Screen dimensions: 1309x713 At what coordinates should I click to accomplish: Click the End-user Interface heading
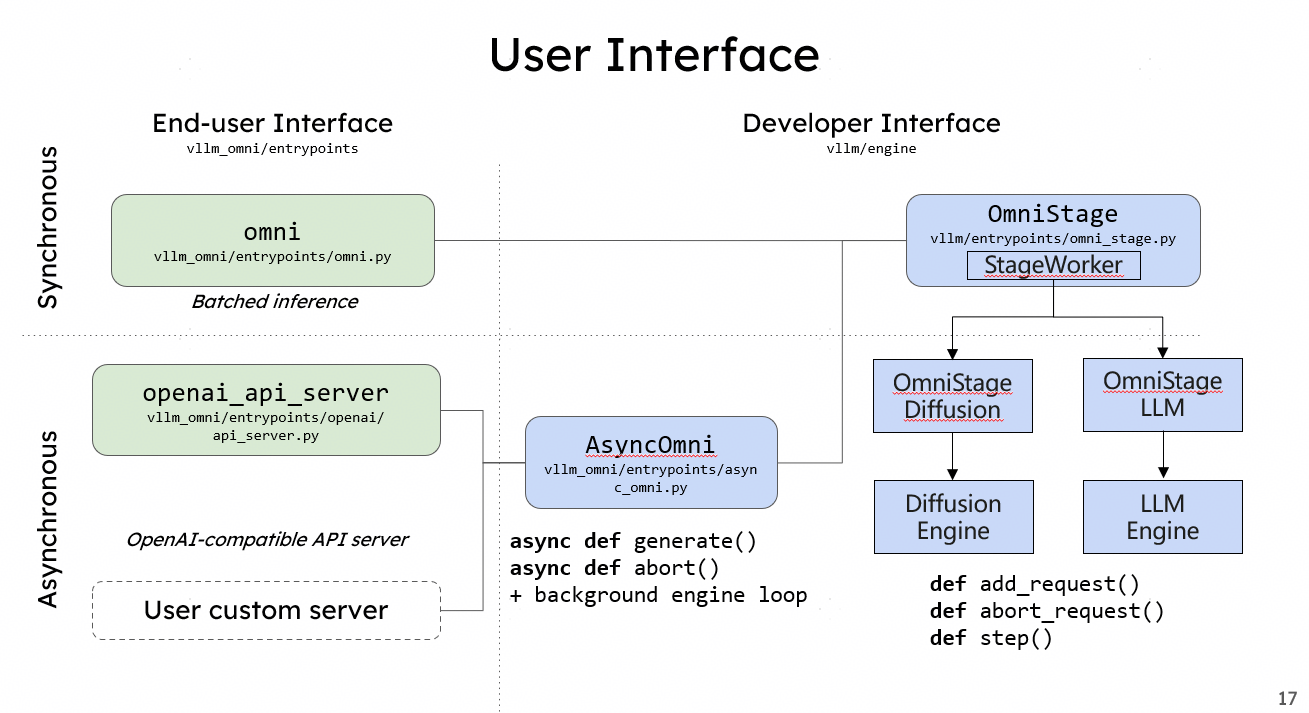coord(272,123)
